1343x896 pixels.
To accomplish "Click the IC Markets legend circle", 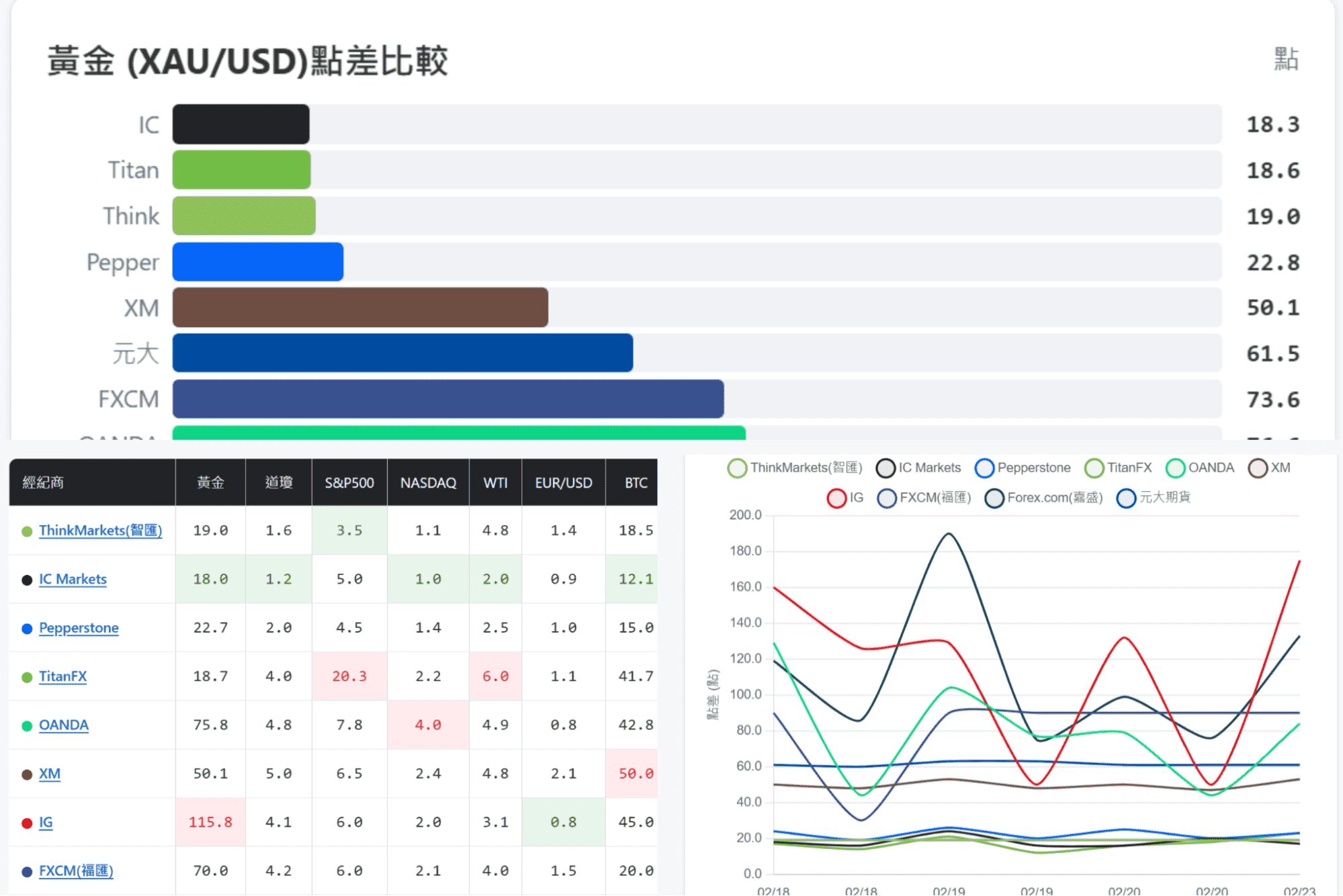I will pos(885,467).
